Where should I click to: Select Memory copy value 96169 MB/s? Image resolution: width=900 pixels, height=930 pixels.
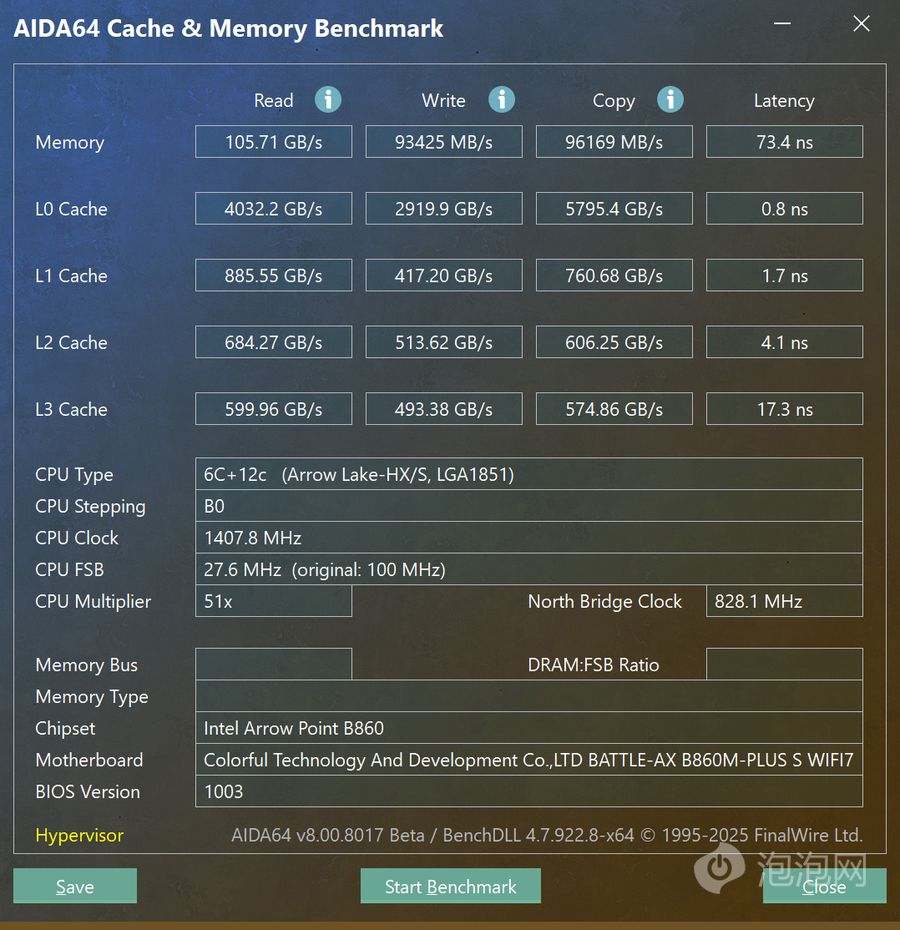[614, 142]
